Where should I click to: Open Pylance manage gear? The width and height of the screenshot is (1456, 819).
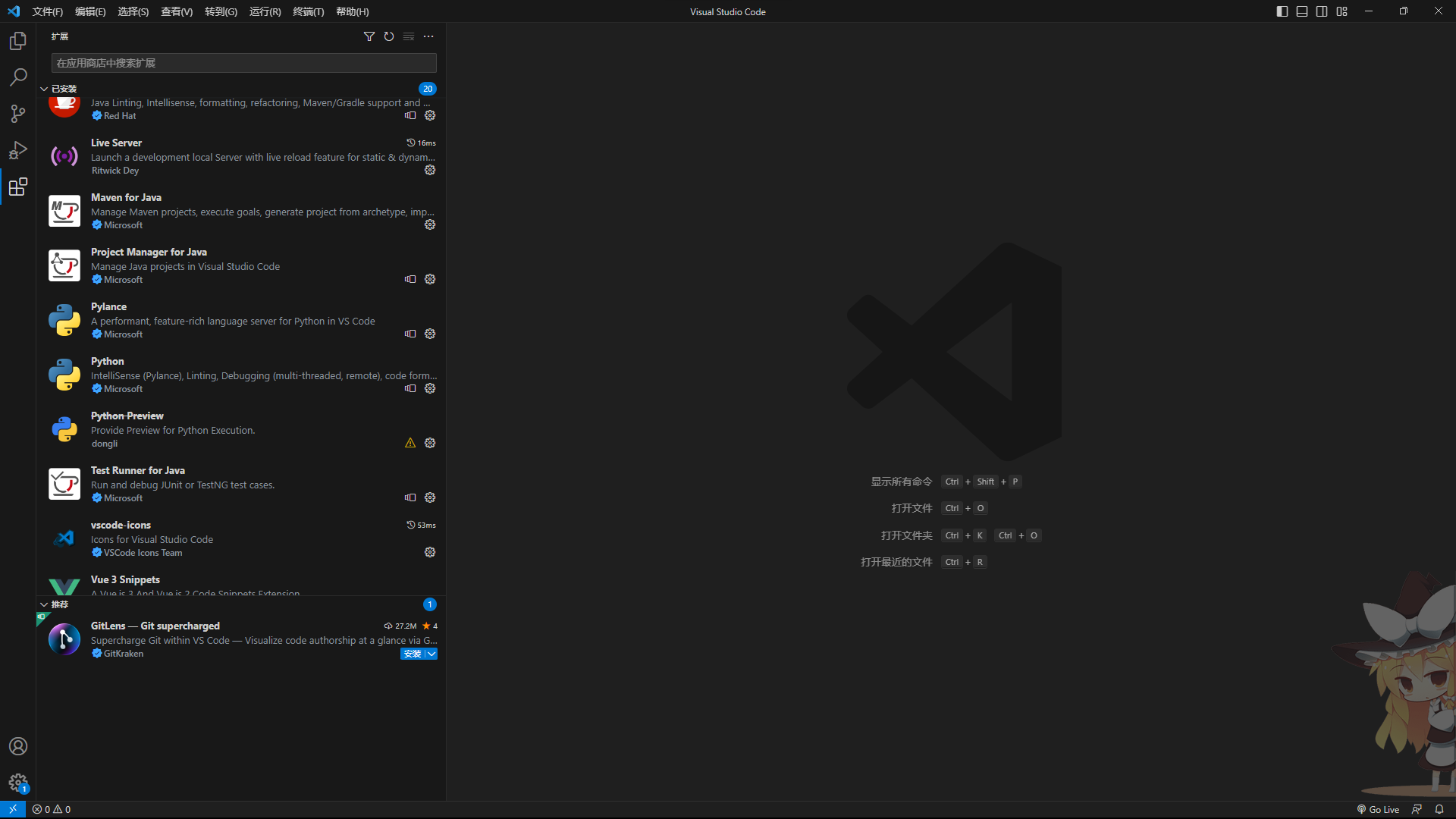click(x=430, y=334)
